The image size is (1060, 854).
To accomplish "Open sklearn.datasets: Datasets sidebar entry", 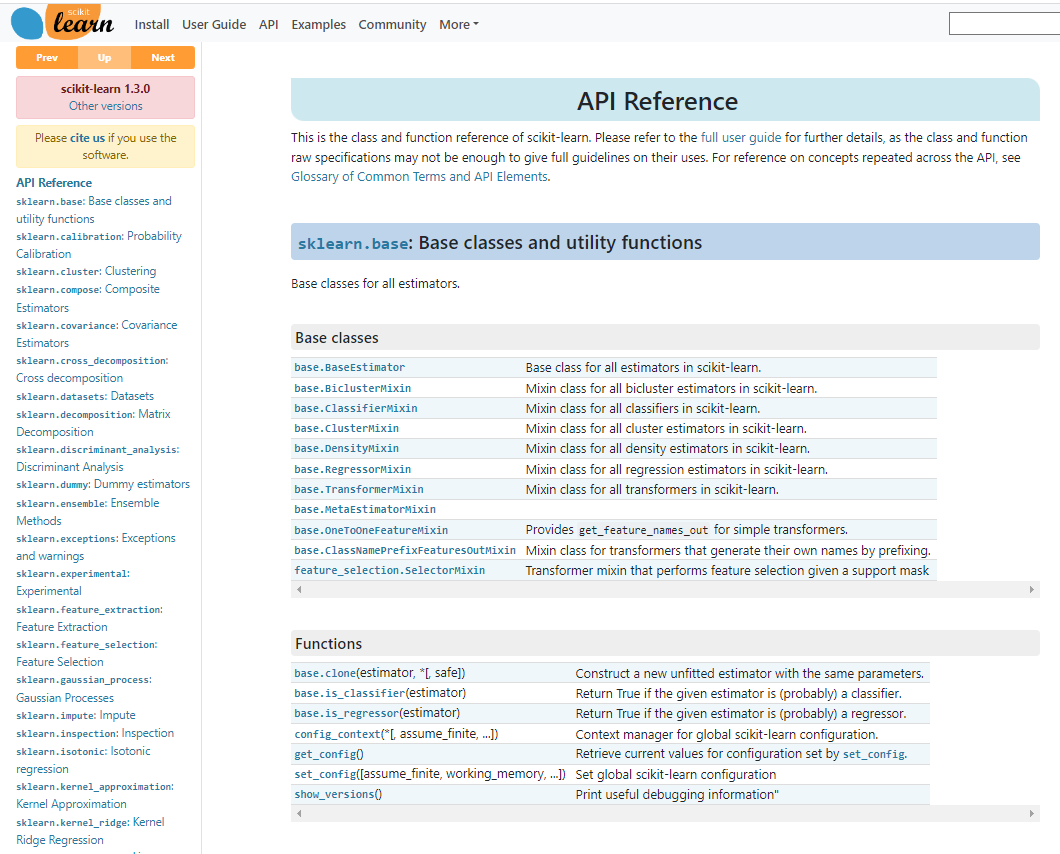I will (x=85, y=396).
